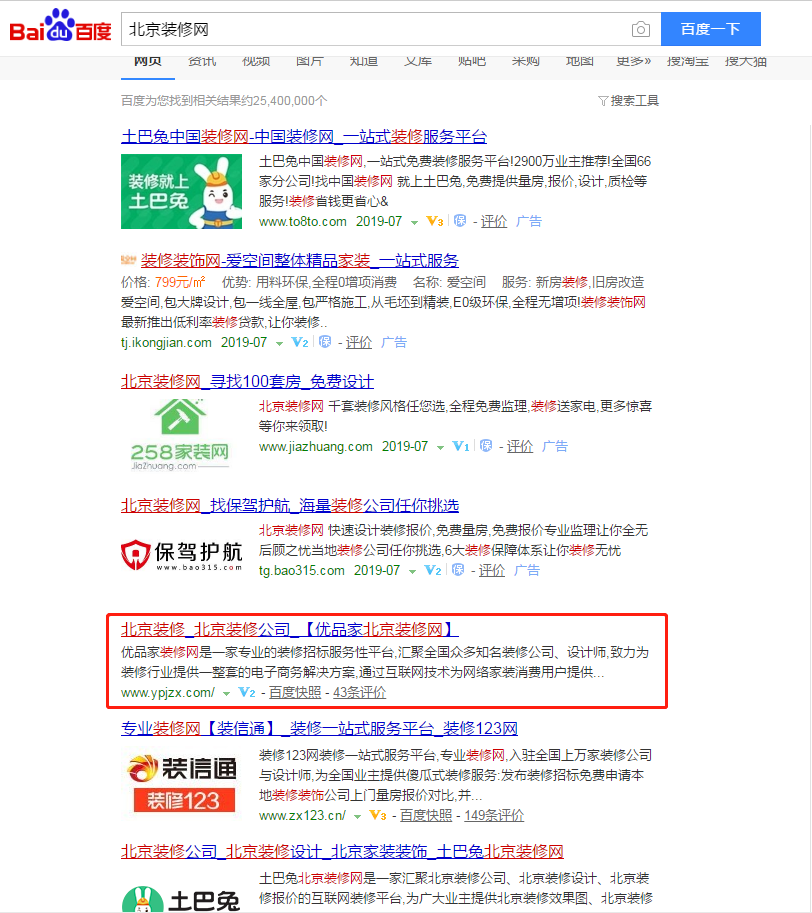Open 百度快照 for ypjzx result
This screenshot has width=812, height=913.
pos(295,692)
